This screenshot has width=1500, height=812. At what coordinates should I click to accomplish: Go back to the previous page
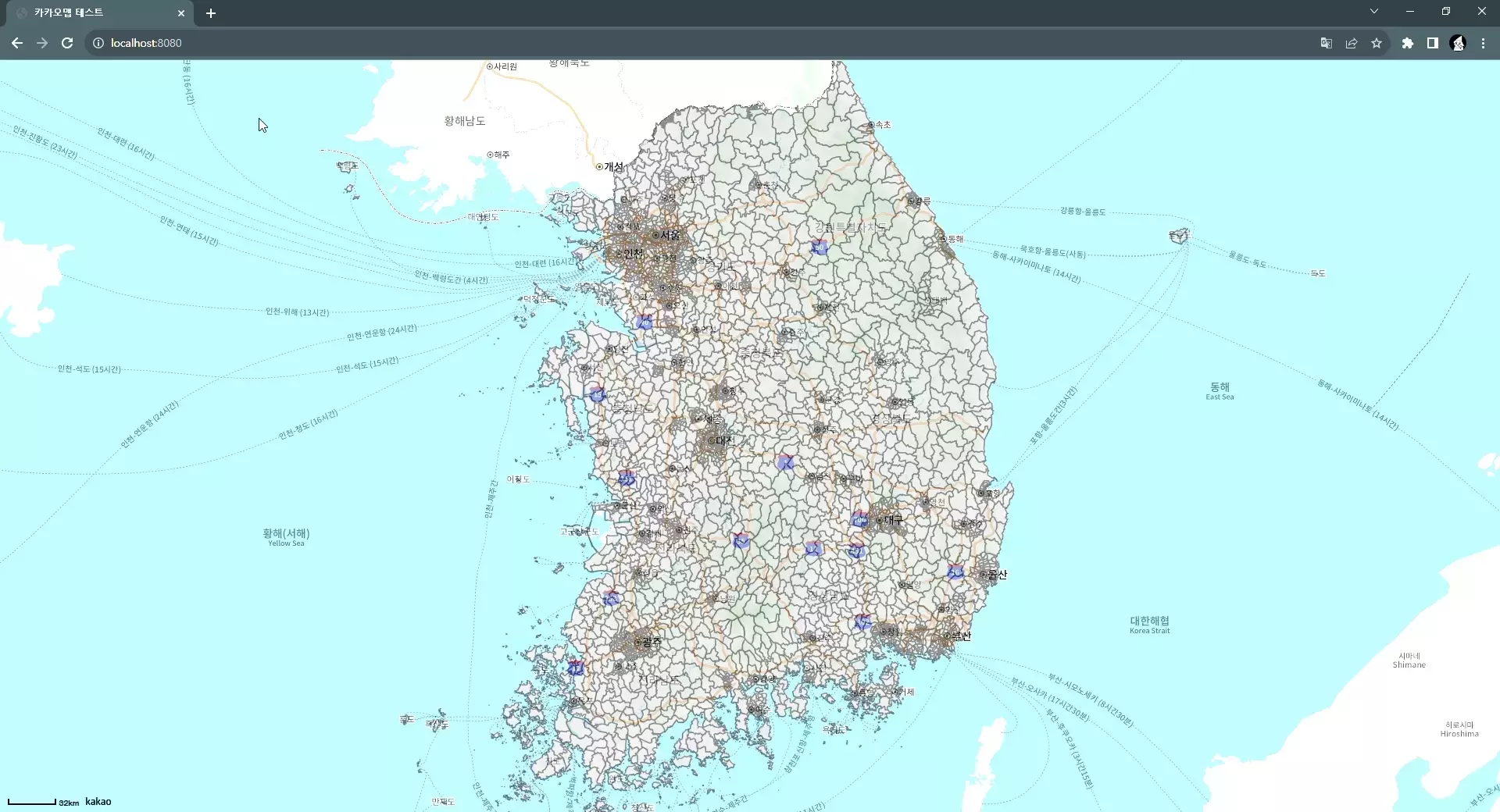point(17,43)
